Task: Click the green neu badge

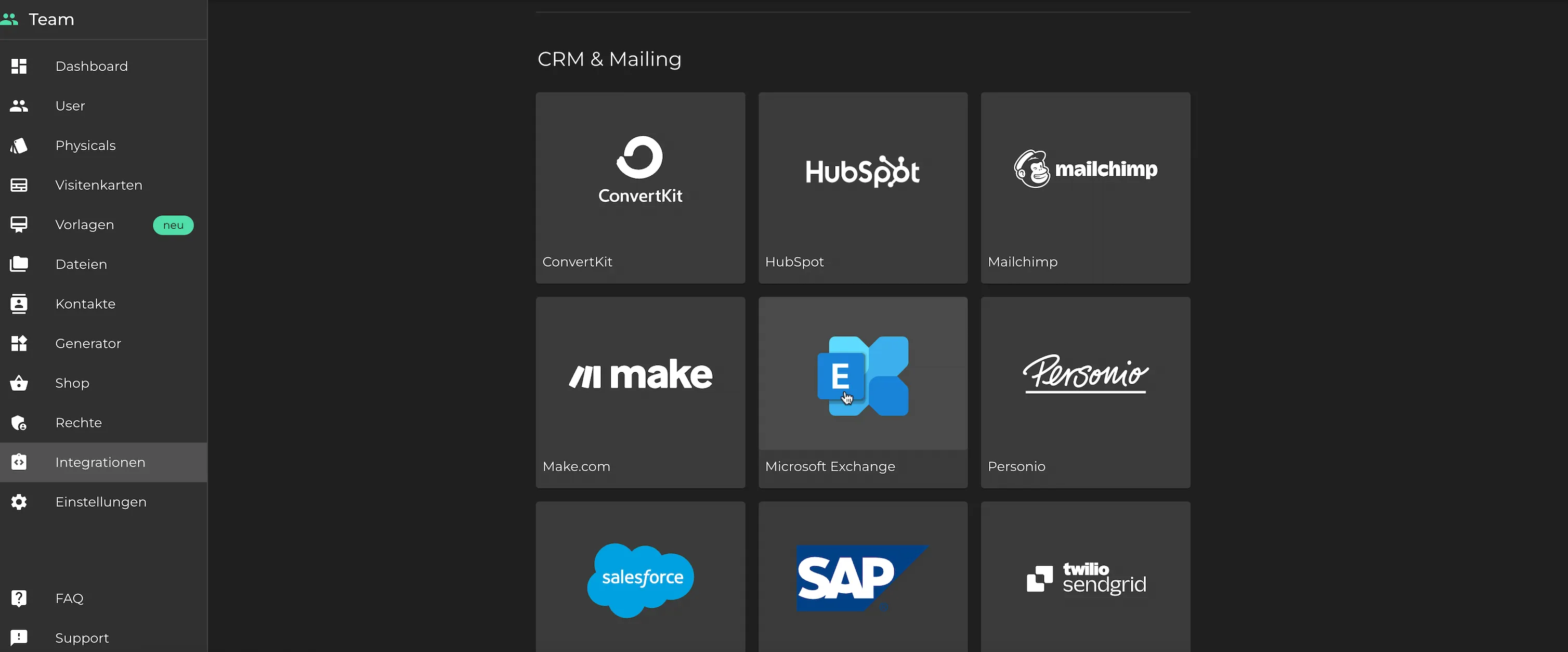Action: point(173,225)
